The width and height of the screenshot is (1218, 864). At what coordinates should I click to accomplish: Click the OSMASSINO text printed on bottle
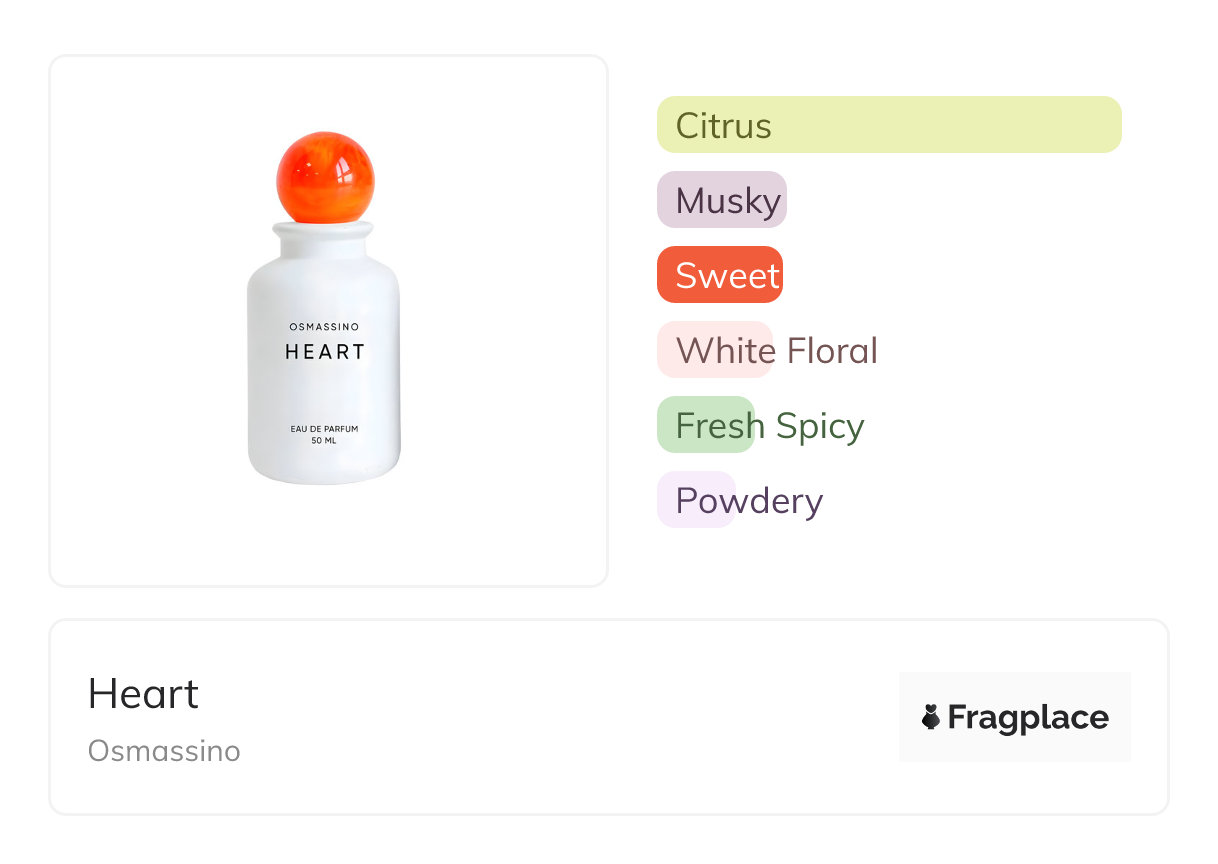324,327
